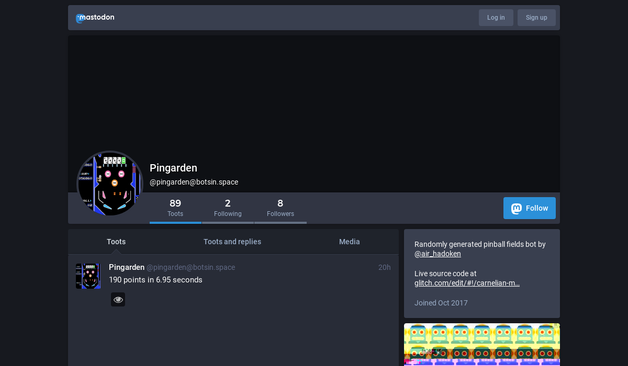Open the @air_hadoken profile link
Screen dimensions: 628x366
tap(437, 254)
